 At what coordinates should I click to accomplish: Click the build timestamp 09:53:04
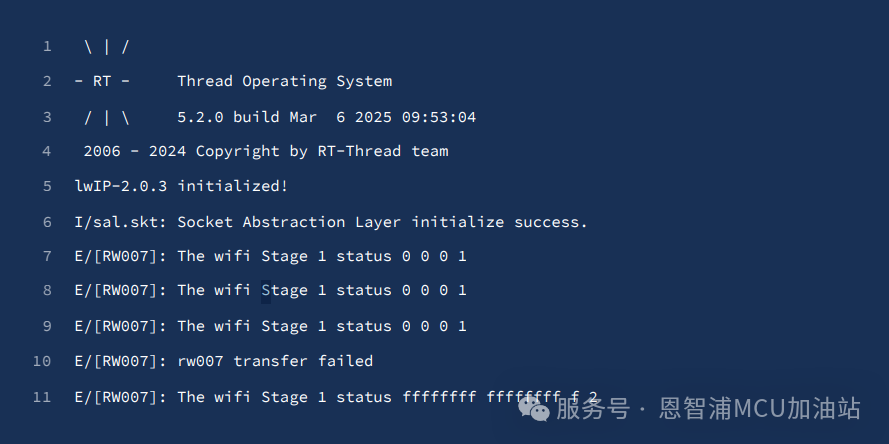pos(439,117)
